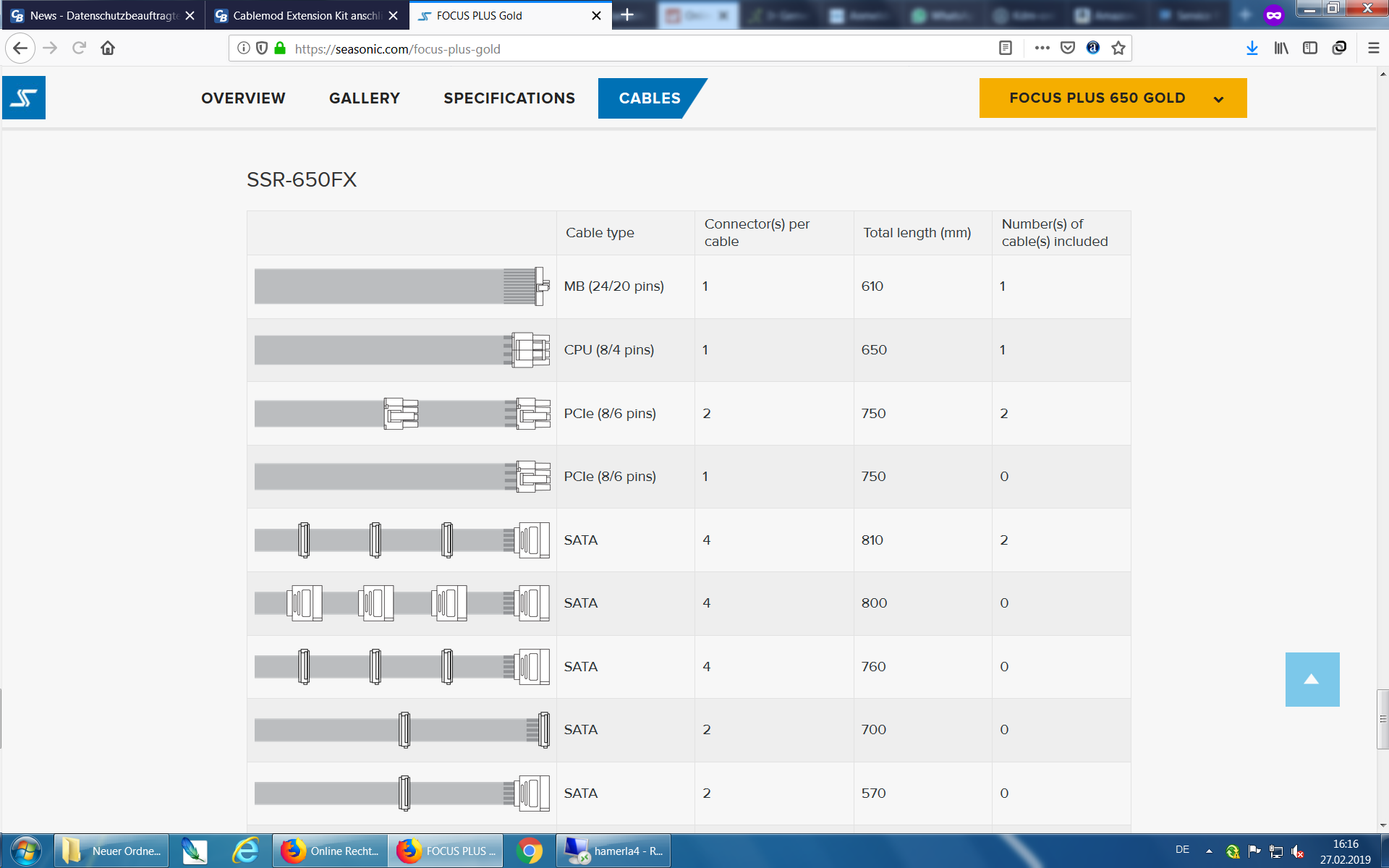The height and width of the screenshot is (868, 1389).
Task: Open the SPECIFICATIONS section
Action: 509,98
